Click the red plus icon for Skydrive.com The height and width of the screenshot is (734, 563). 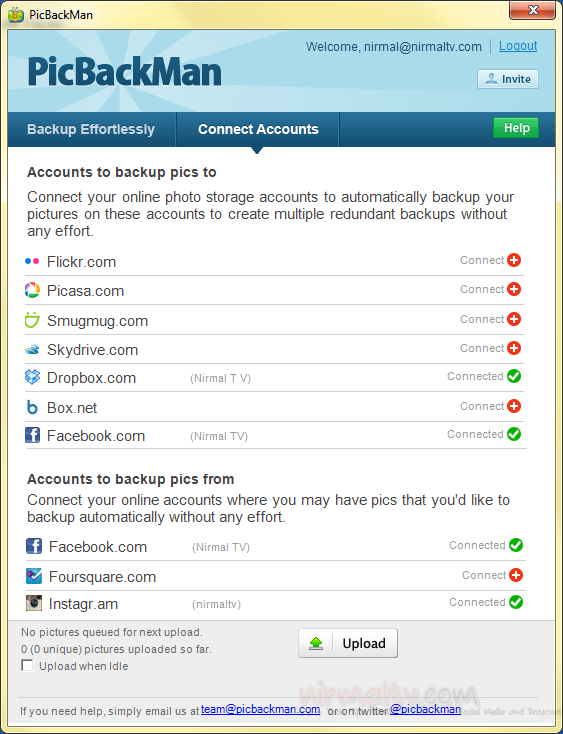tap(514, 348)
